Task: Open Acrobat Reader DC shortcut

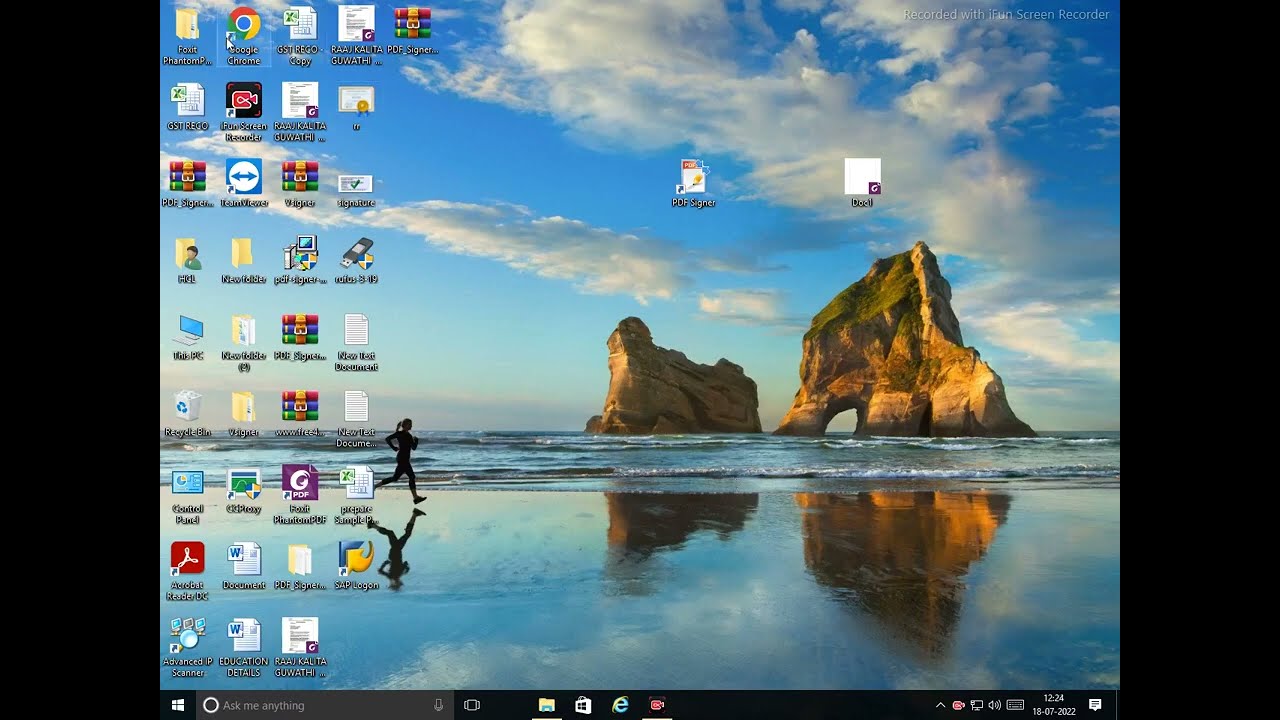Action: 187,571
